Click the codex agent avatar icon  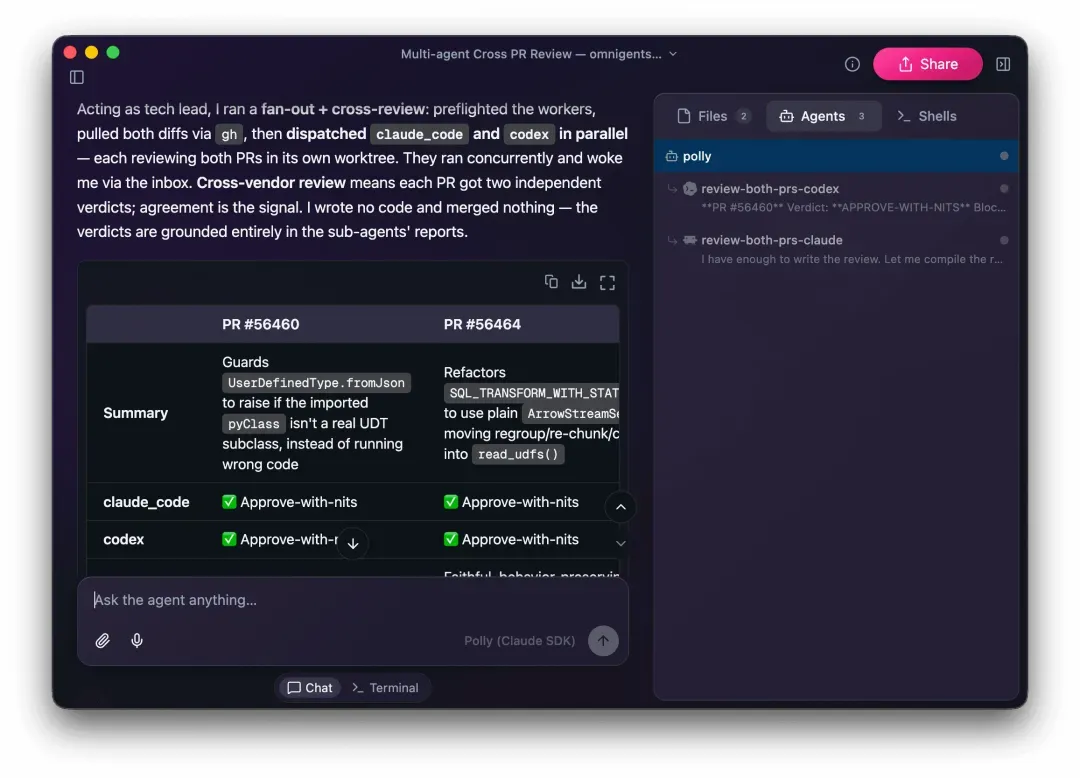pos(689,189)
